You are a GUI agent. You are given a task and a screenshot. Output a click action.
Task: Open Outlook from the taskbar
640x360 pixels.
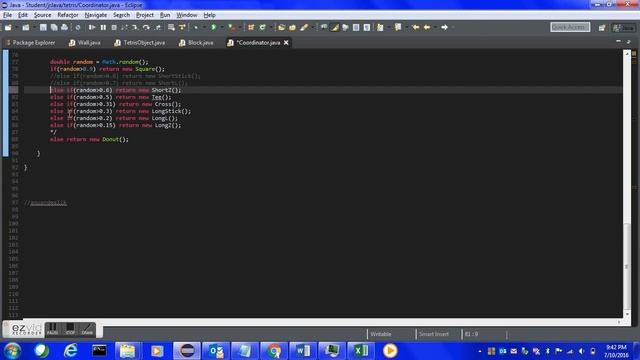pyautogui.click(x=216, y=351)
